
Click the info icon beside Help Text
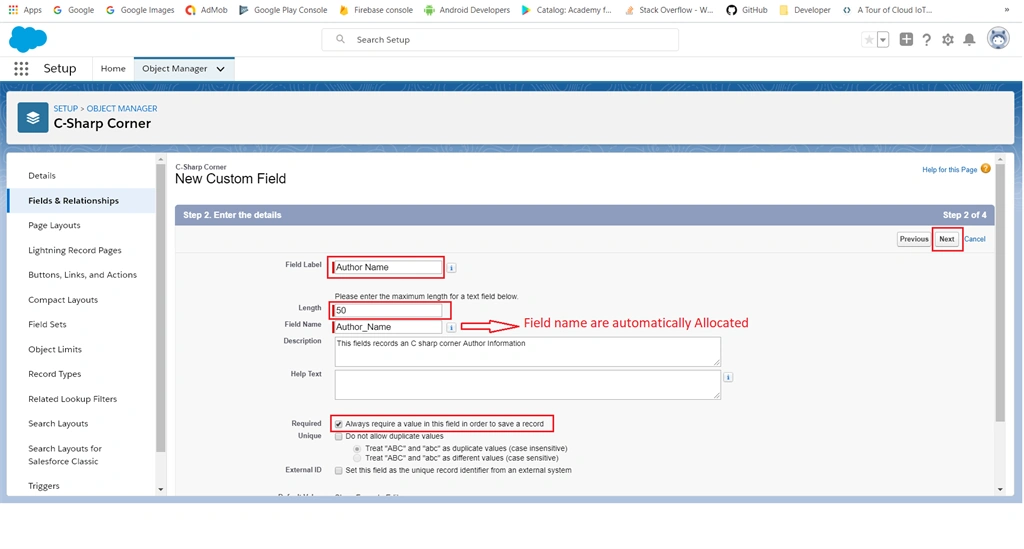point(728,377)
